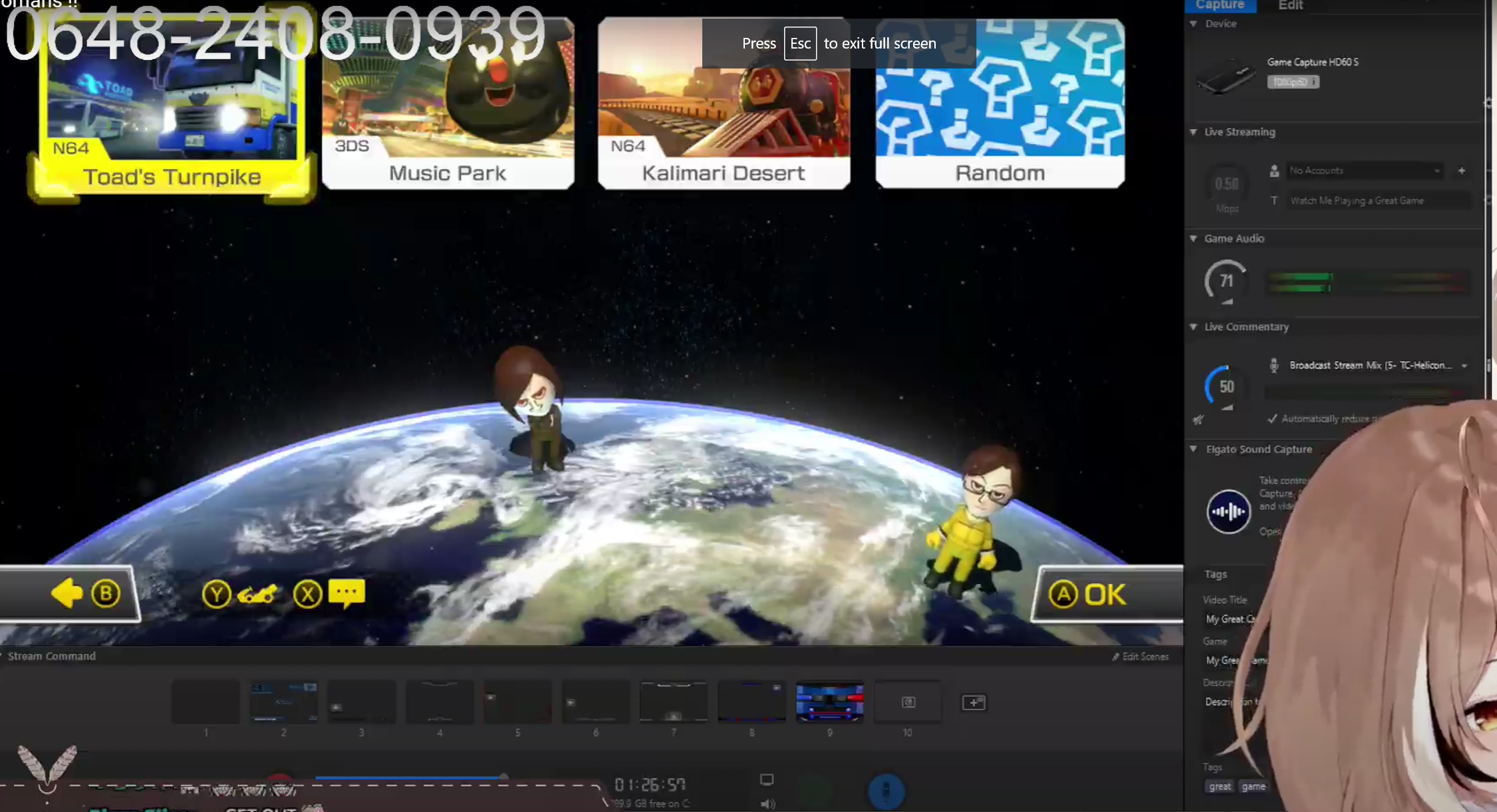Toggle Automatically reduce game volume checkbox

point(1272,419)
